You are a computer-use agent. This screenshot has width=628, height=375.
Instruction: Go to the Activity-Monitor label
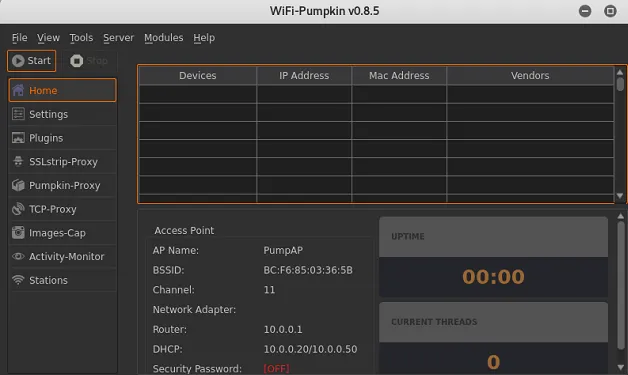pos(66,256)
